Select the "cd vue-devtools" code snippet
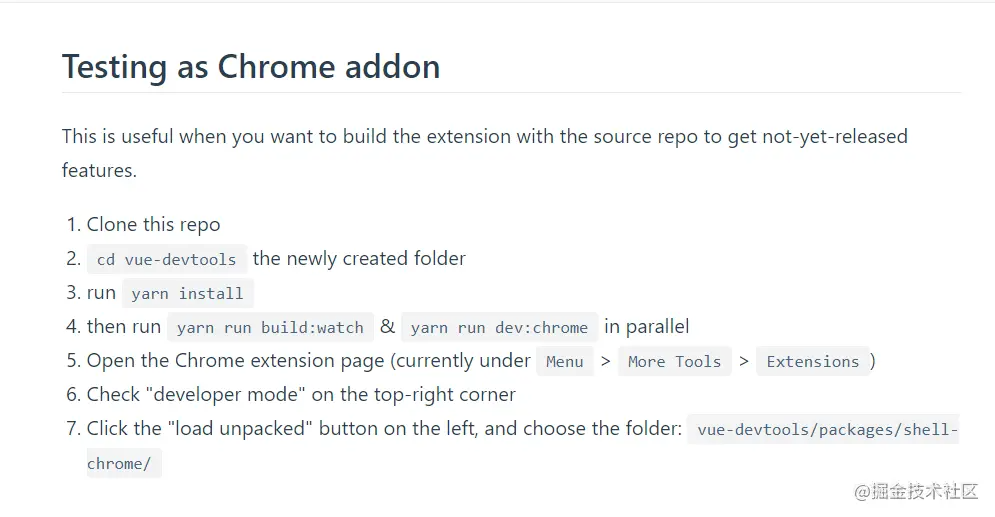This screenshot has height=517, width=995. click(x=167, y=259)
